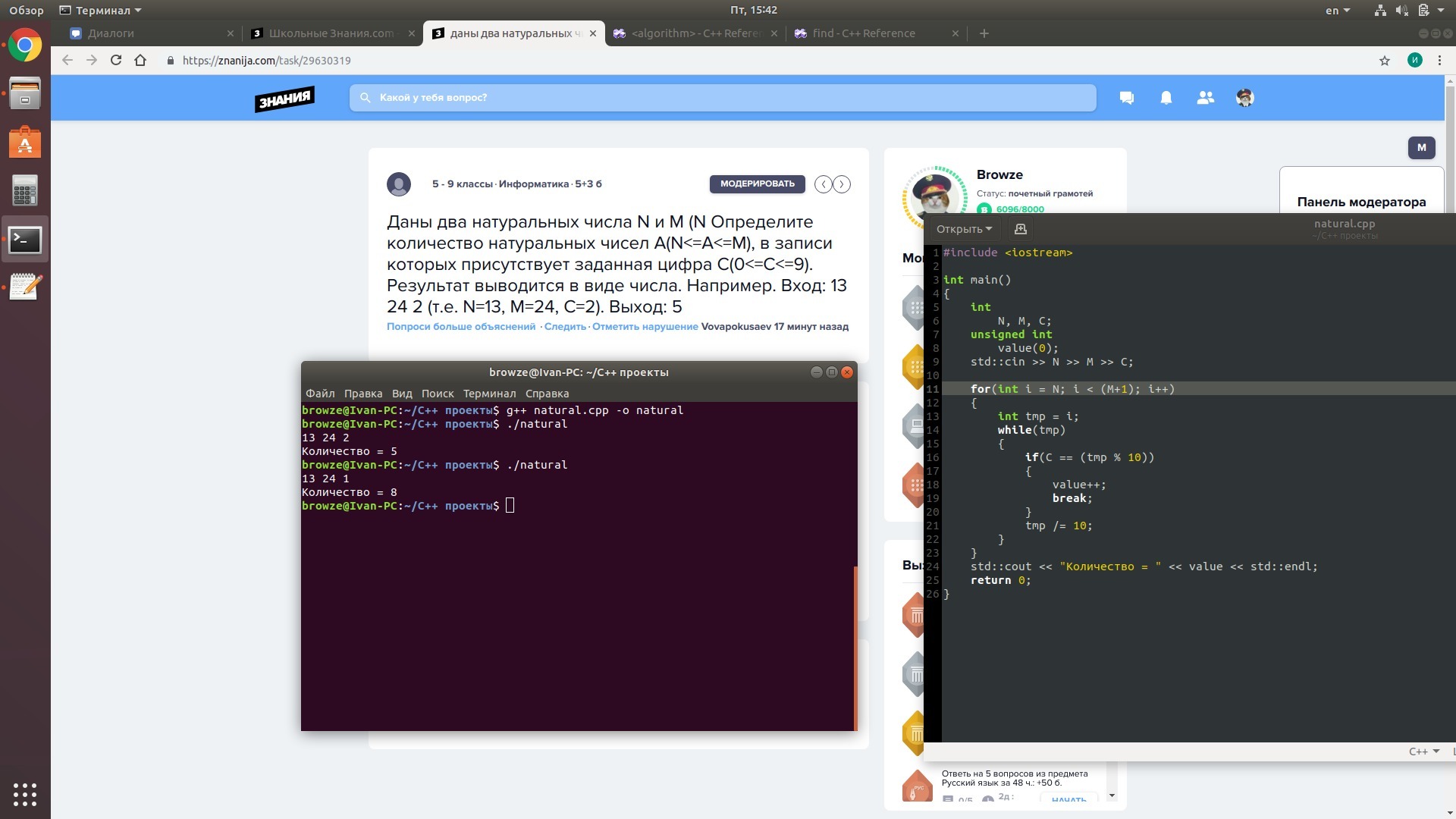The width and height of the screenshot is (1456, 819).
Task: Open Вид menu in terminal
Action: (402, 394)
